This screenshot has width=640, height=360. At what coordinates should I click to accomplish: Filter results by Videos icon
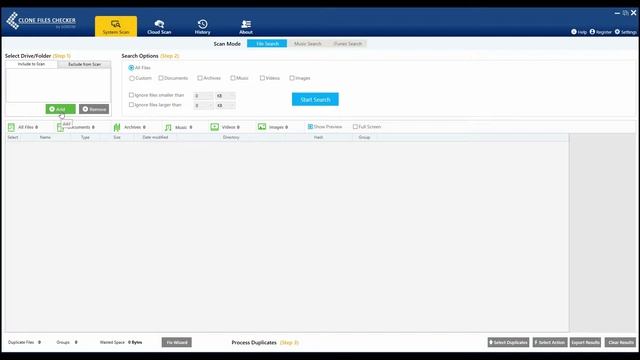215,127
